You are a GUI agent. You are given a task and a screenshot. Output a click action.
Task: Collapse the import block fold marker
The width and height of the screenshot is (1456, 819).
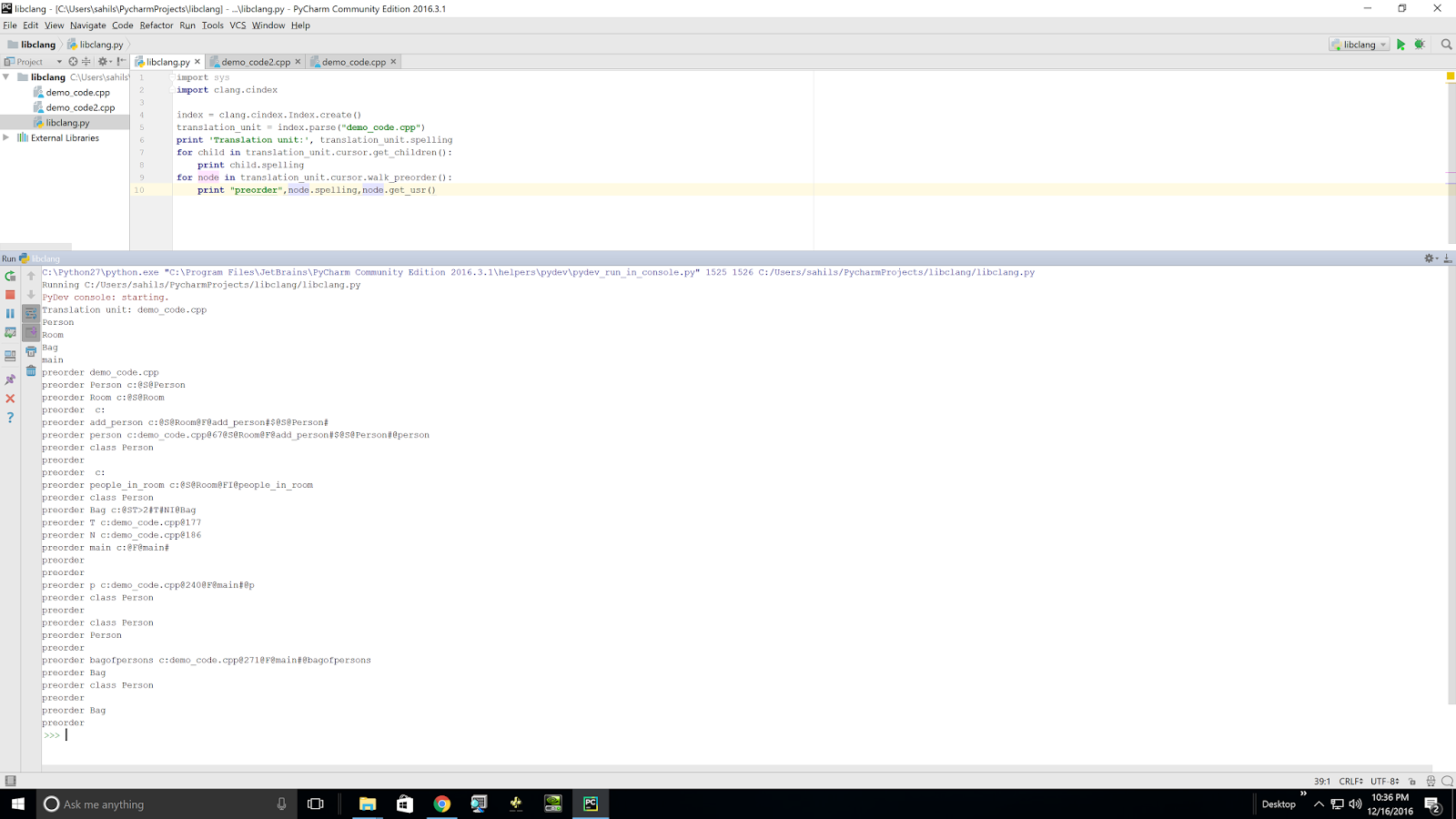[171, 77]
